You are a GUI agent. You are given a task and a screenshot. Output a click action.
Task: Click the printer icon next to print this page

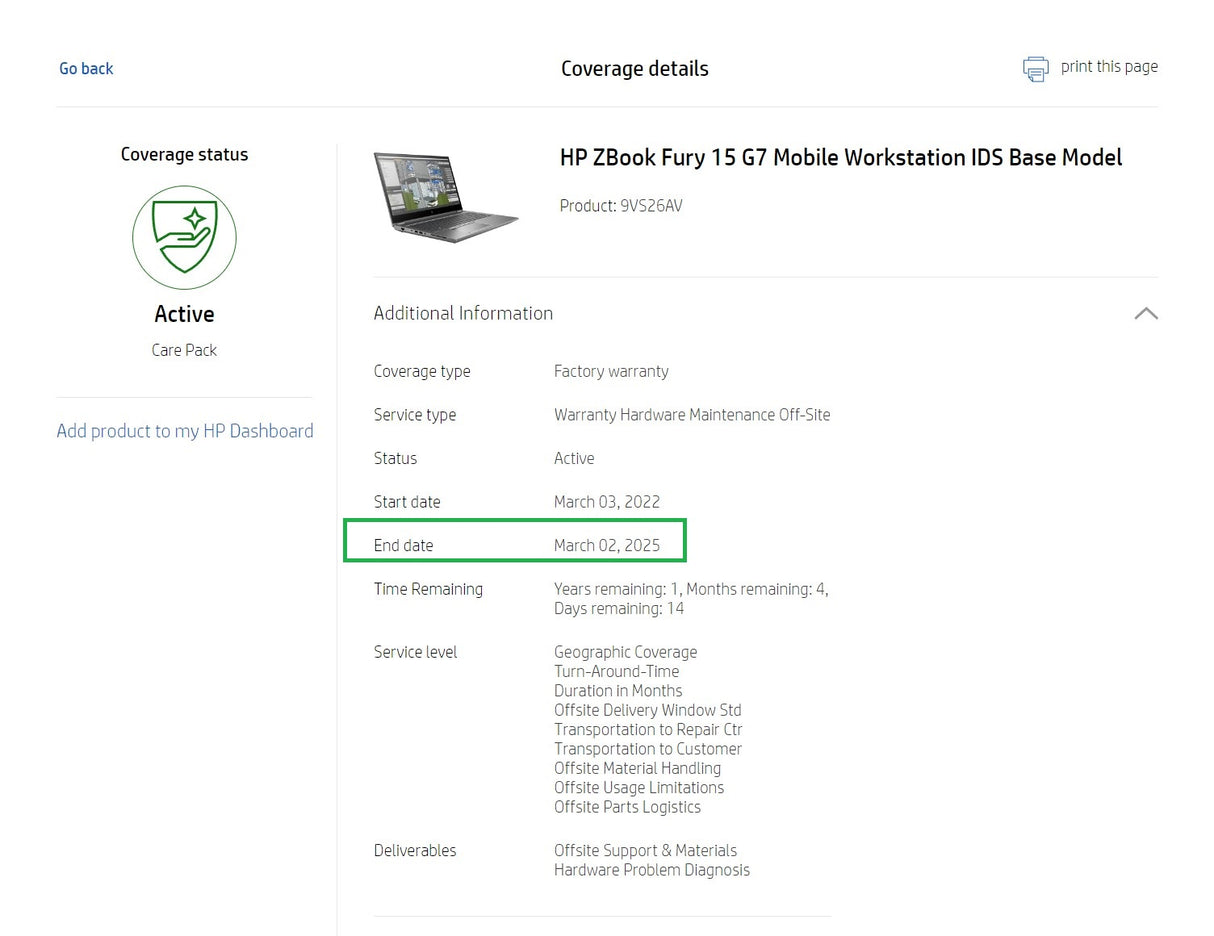[1036, 68]
